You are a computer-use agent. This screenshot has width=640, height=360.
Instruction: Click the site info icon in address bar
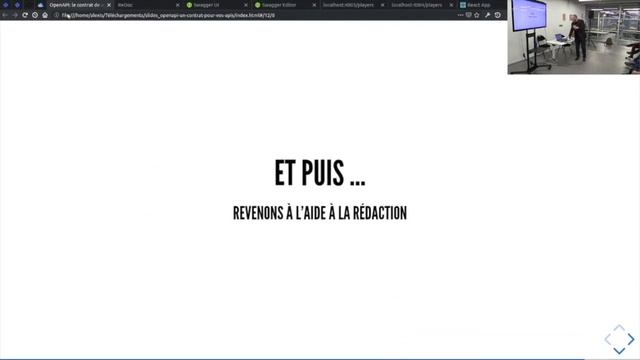(57, 15)
